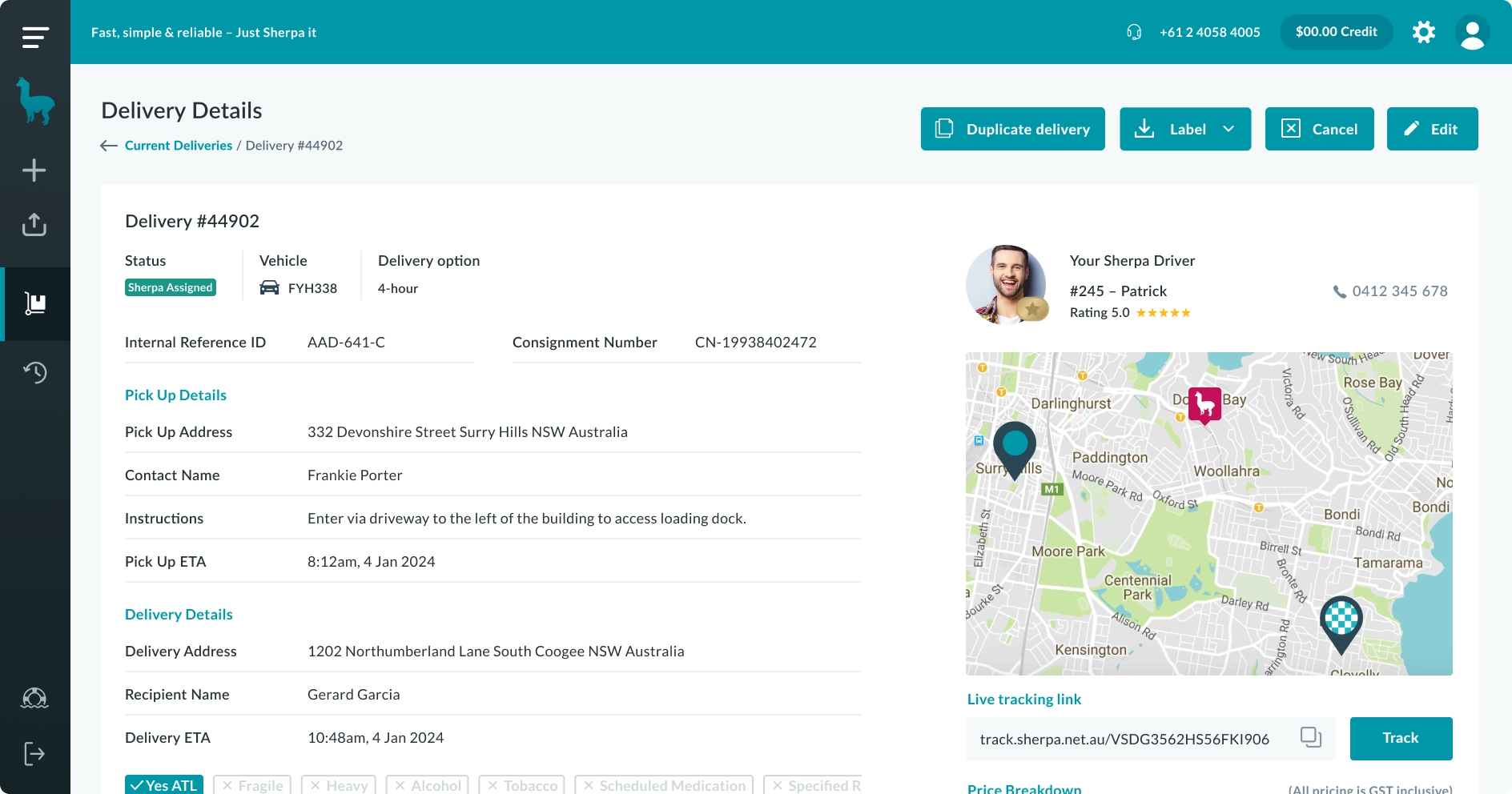Click the $00.00 Credit badge
Viewport: 1512px width, 794px height.
coord(1336,32)
